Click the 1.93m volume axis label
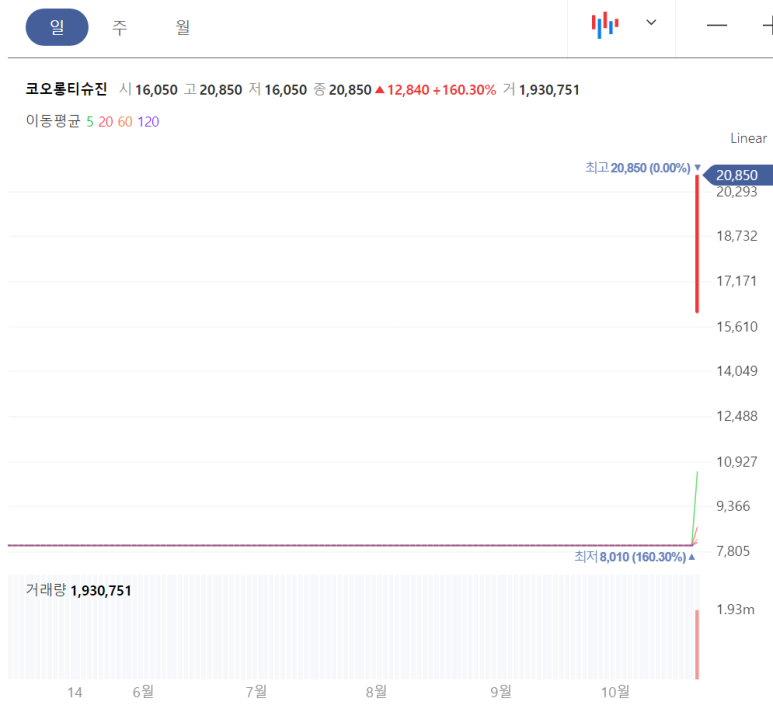This screenshot has width=773, height=726. [735, 610]
